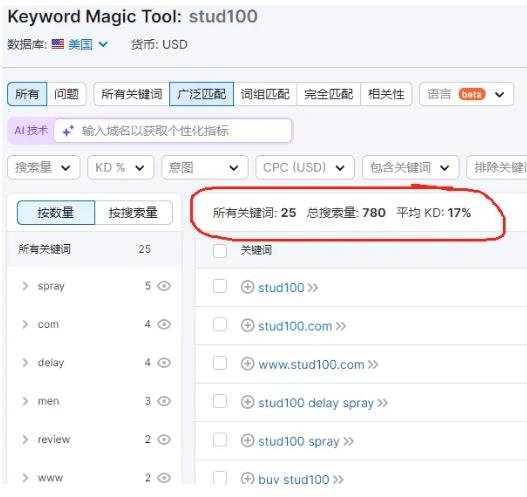Check the box for stud100 spray row
527x497 pixels.
(x=220, y=440)
